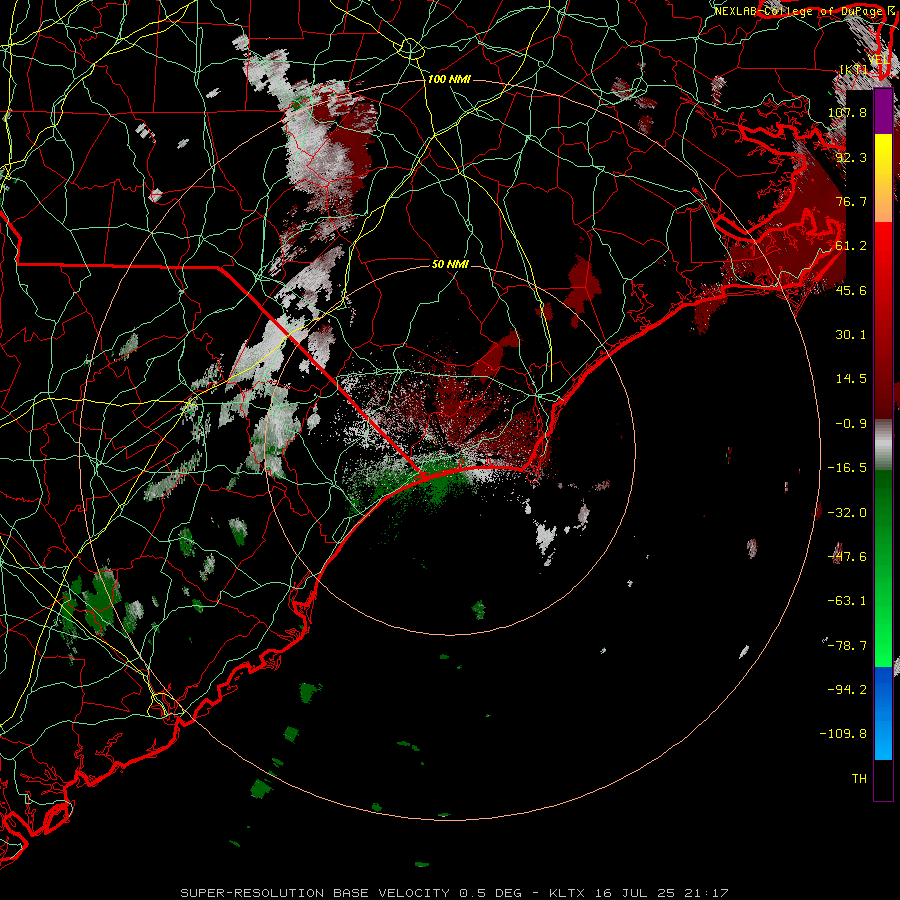Select the 61.2 value on velocity scale
The height and width of the screenshot is (900, 900).
(x=851, y=246)
